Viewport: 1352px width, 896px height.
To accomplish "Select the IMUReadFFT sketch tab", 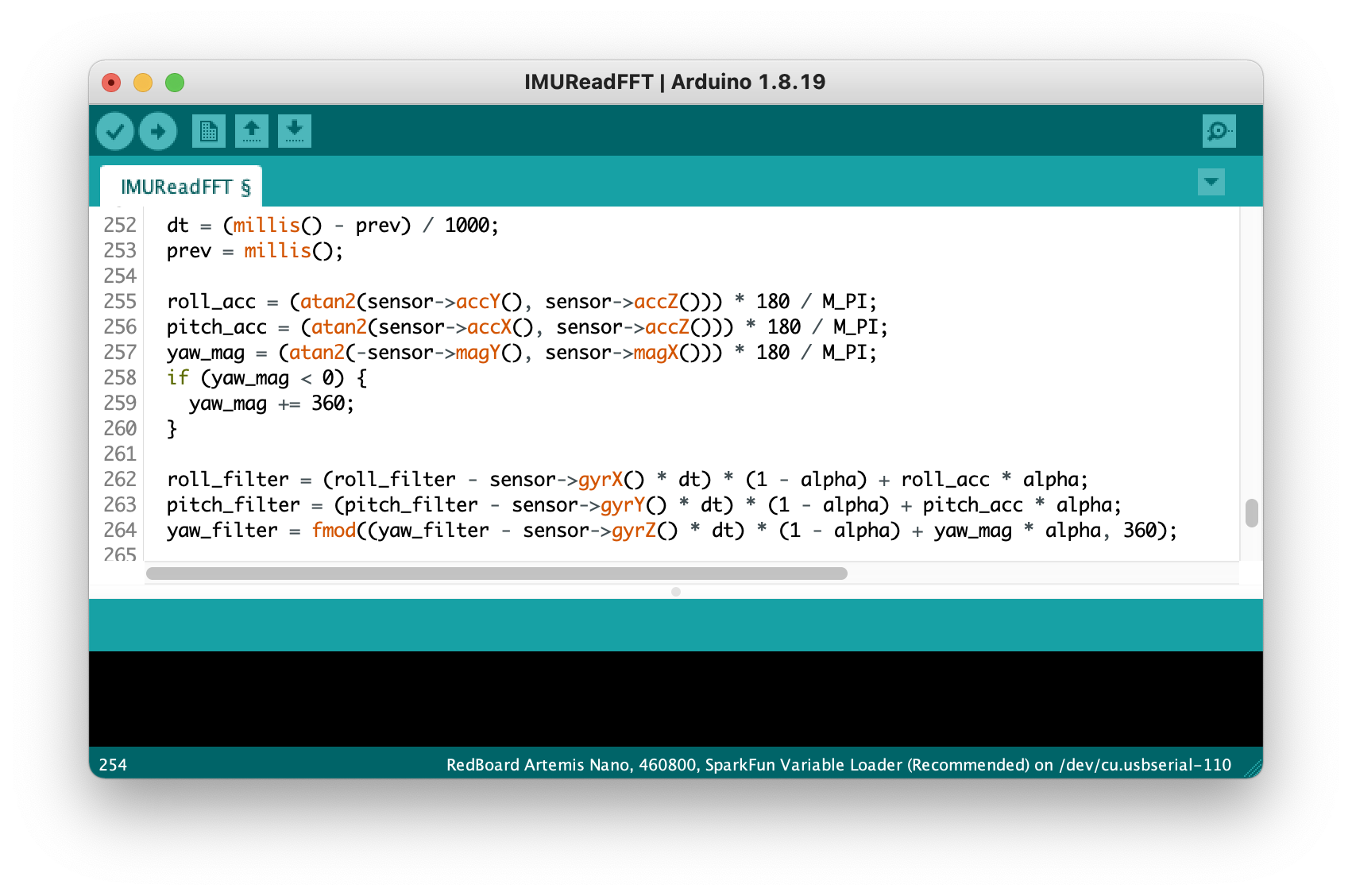I will 181,187.
